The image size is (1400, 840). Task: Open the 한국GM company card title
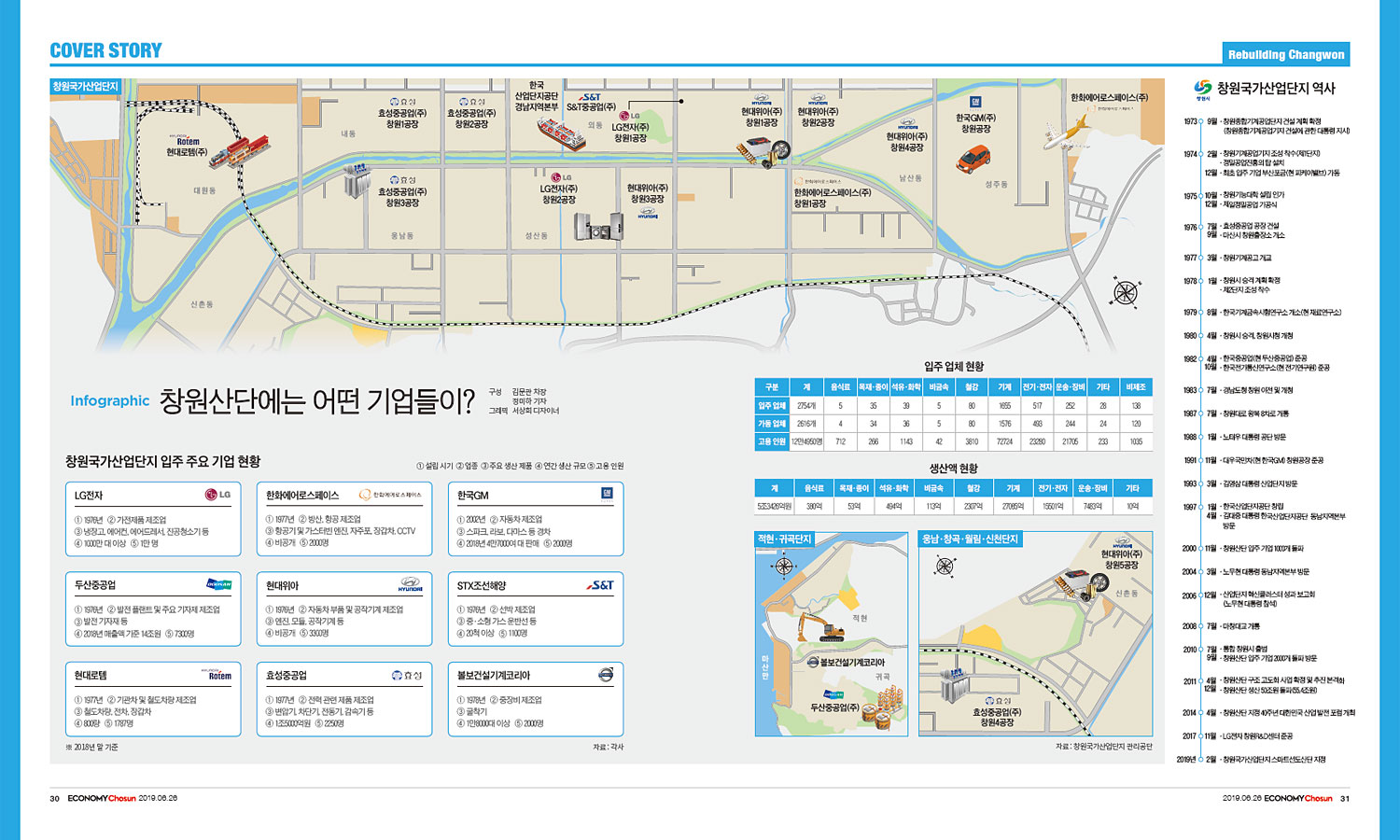click(473, 496)
